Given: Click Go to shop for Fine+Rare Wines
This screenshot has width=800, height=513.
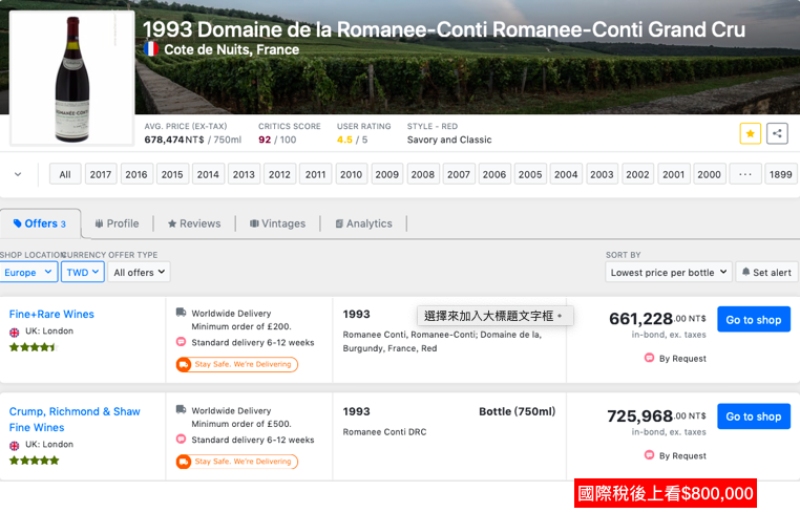Looking at the screenshot, I should point(754,320).
